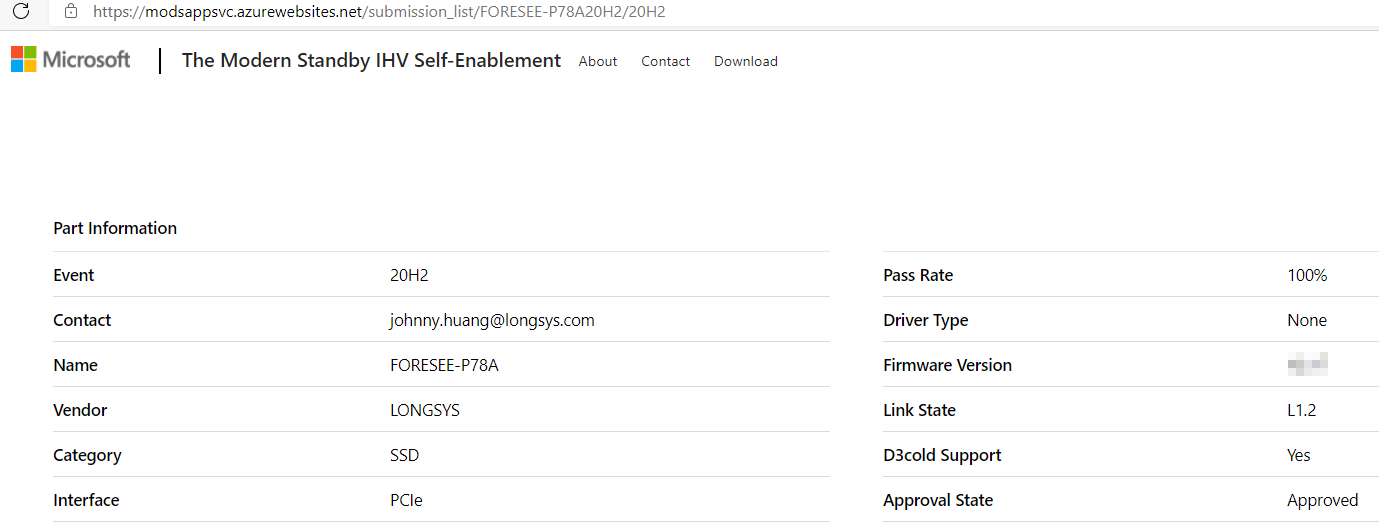The image size is (1379, 528).
Task: Select the D3cold Support label
Action: (x=942, y=455)
